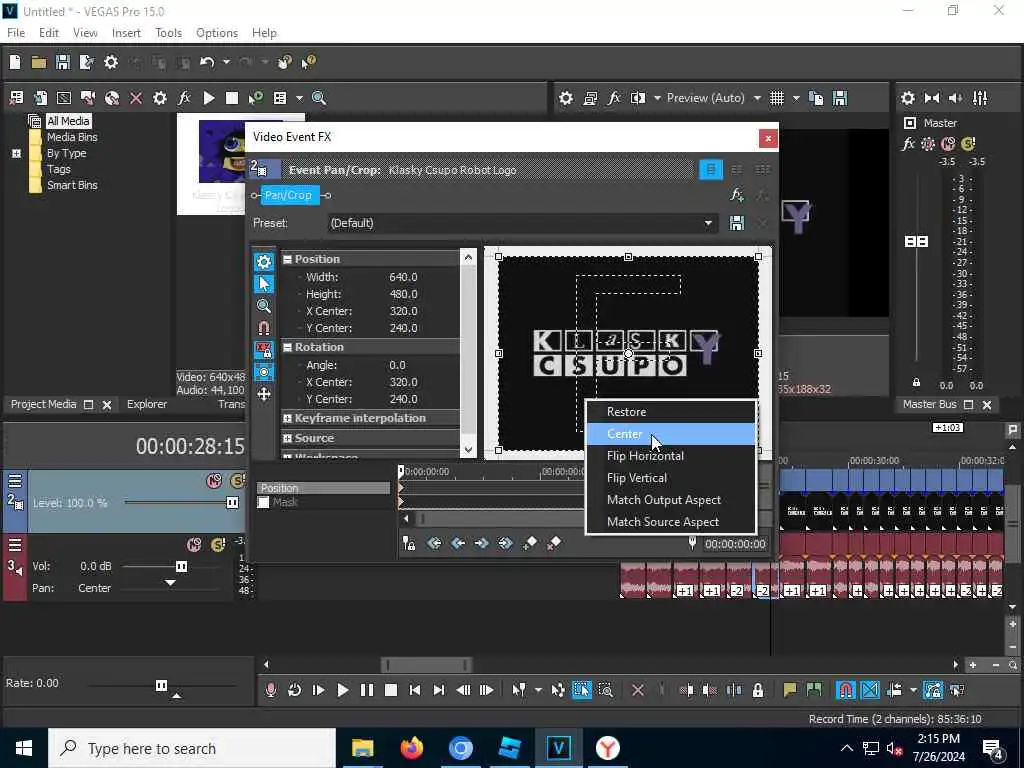Viewport: 1024px width, 768px height.
Task: Toggle Enable Snapping magnet in transport bar
Action: click(846, 690)
